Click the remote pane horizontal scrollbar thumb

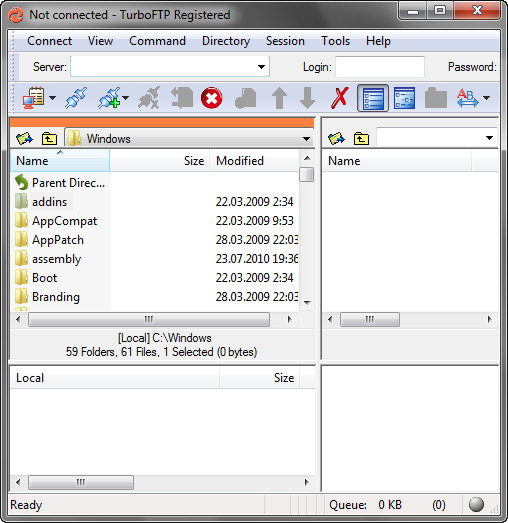pos(370,320)
